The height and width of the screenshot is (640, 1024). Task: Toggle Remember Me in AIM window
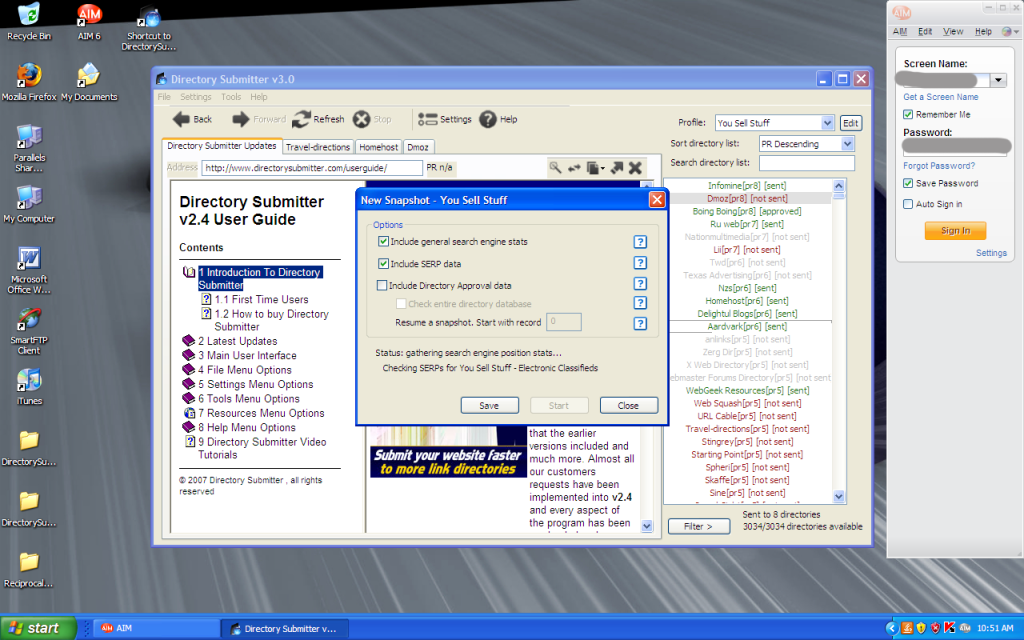pyautogui.click(x=908, y=114)
